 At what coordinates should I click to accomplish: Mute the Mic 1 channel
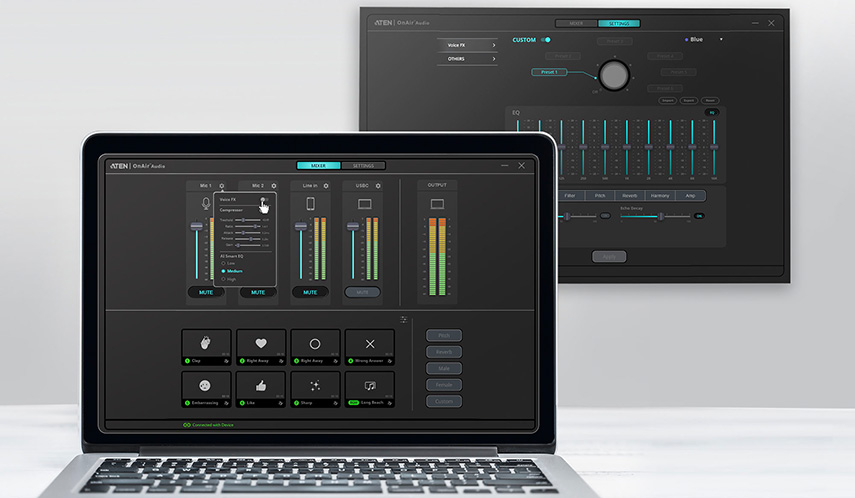pos(206,292)
